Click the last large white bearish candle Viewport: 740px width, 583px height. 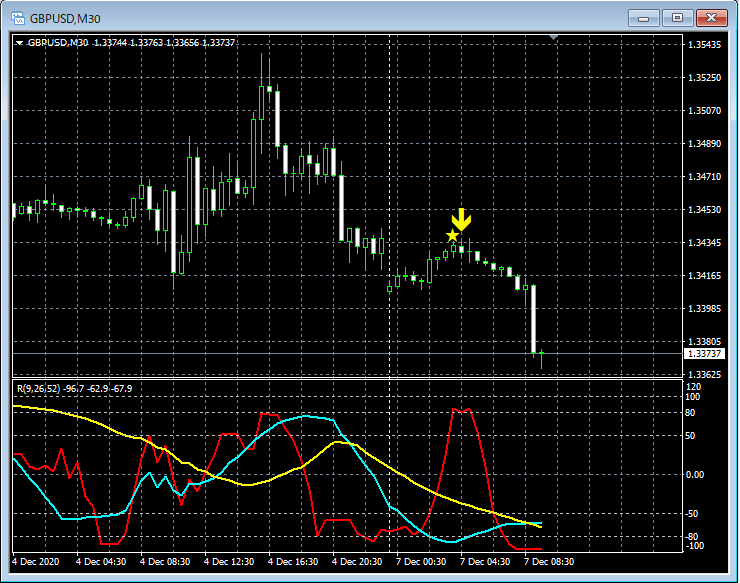pos(534,318)
